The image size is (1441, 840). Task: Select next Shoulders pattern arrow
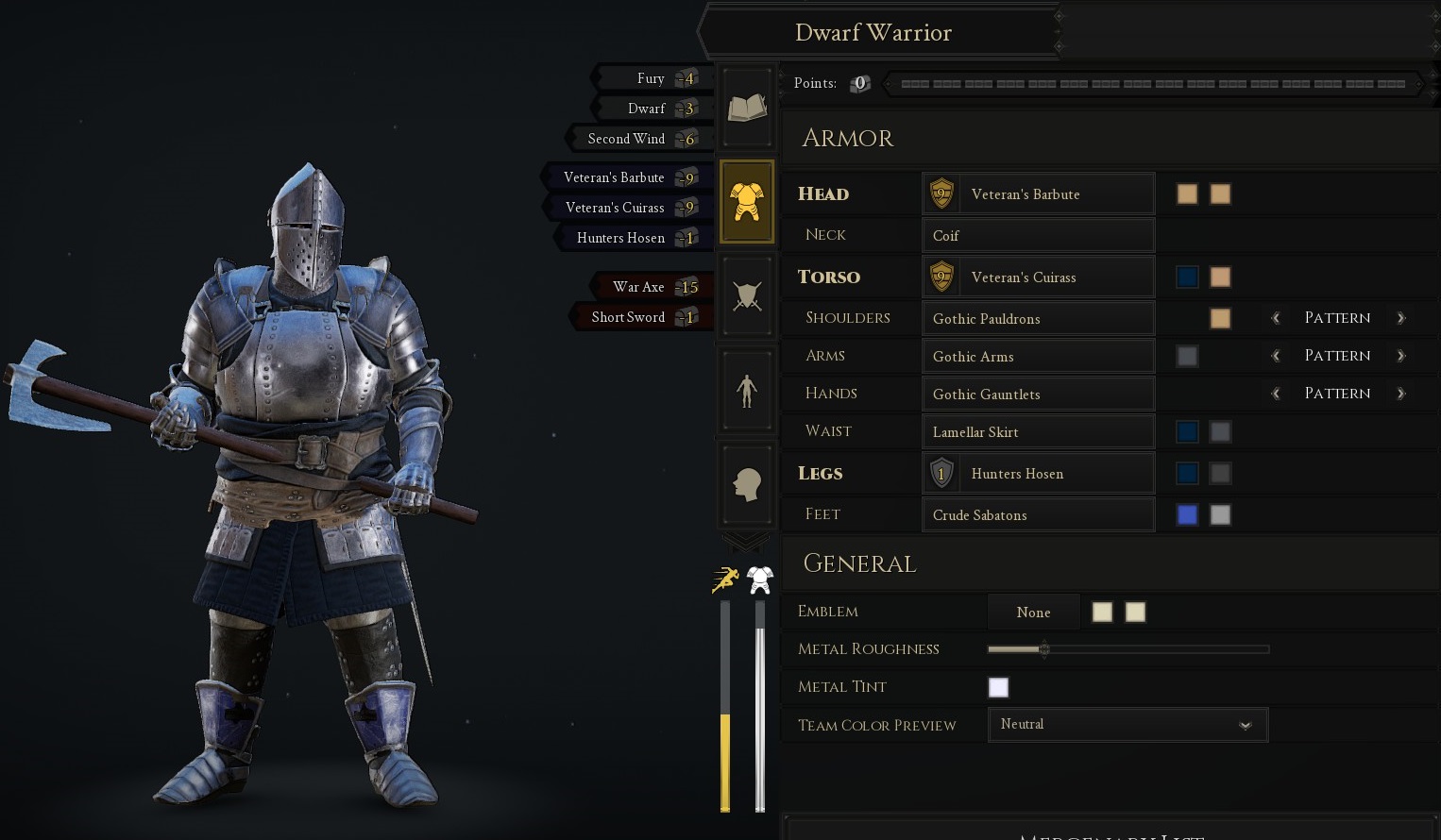point(1400,318)
